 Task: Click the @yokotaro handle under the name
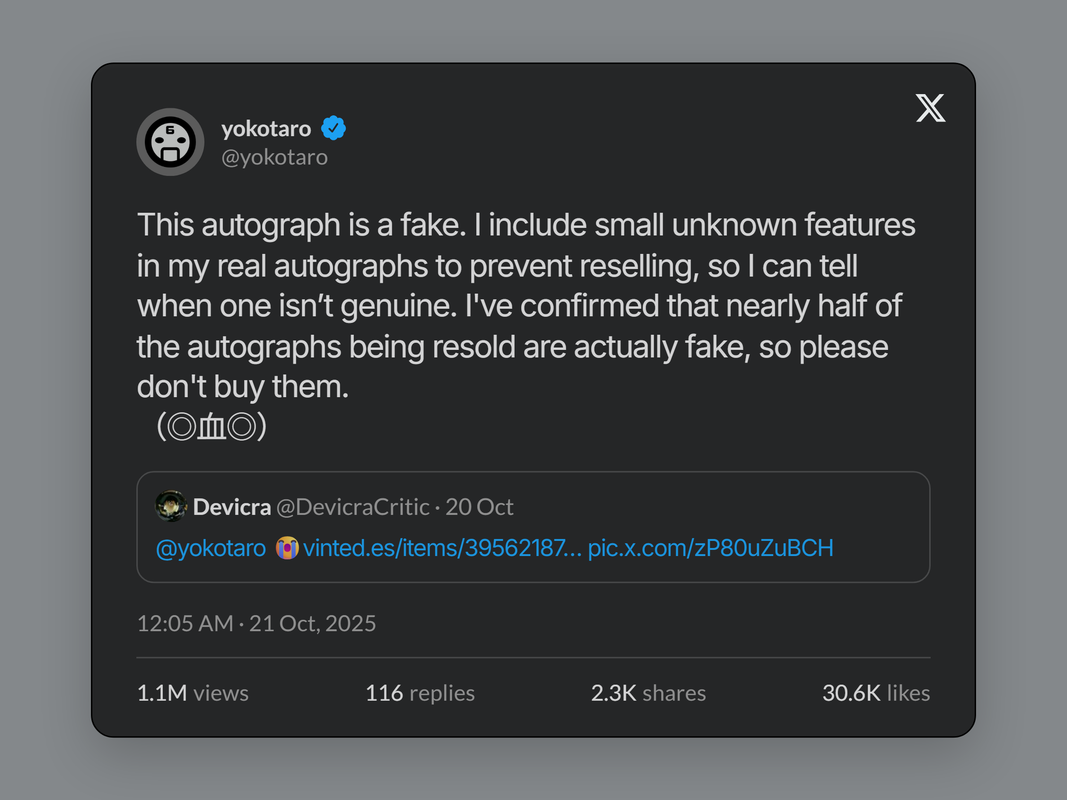[x=274, y=157]
